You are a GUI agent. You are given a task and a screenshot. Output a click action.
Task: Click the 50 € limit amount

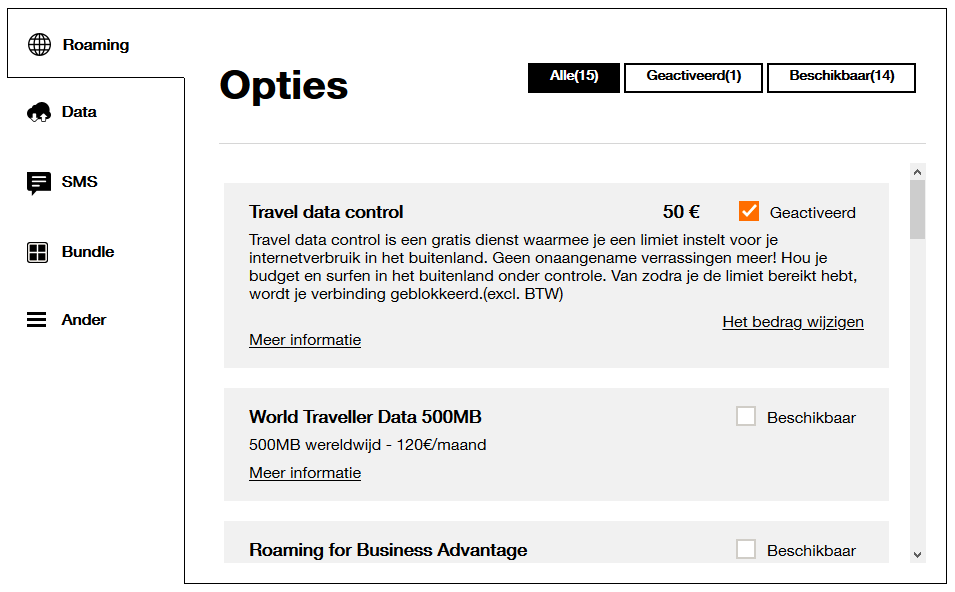[x=681, y=212]
